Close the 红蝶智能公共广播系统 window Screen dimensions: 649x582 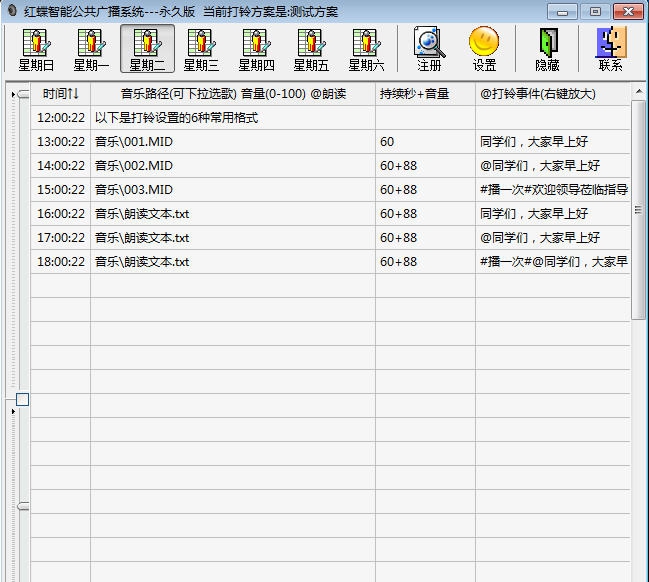[x=628, y=12]
